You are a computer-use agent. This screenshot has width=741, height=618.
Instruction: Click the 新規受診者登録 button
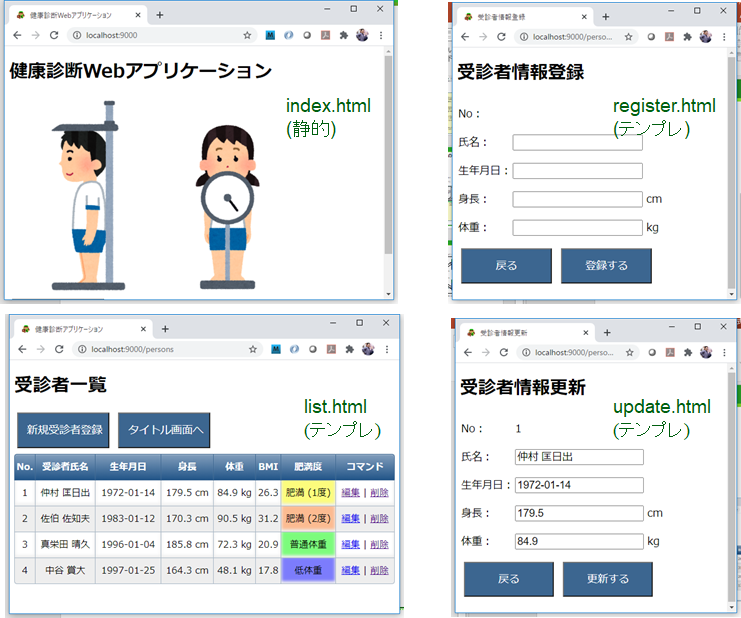pyautogui.click(x=64, y=429)
